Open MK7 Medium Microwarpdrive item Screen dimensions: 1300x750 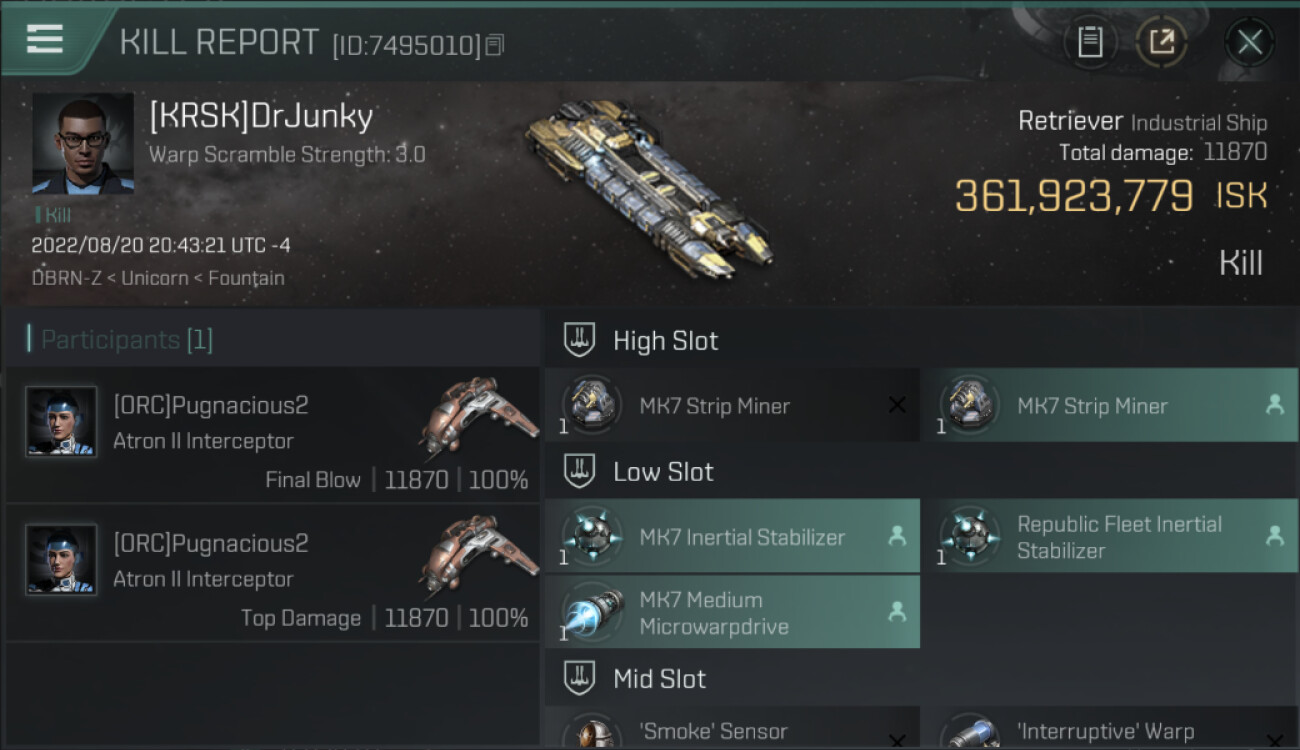[x=733, y=612]
